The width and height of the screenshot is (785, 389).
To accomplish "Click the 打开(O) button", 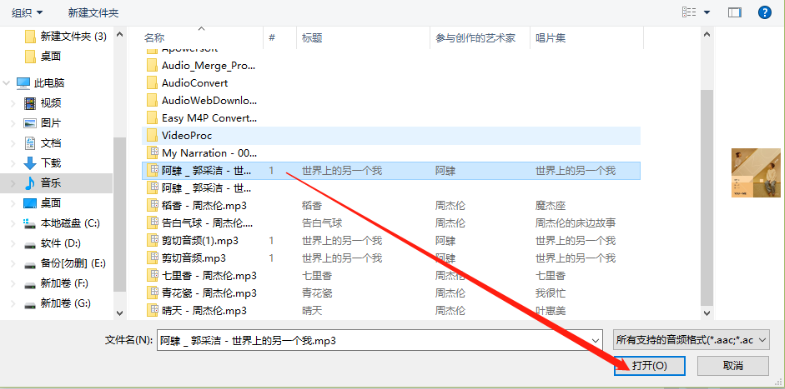I will (649, 365).
